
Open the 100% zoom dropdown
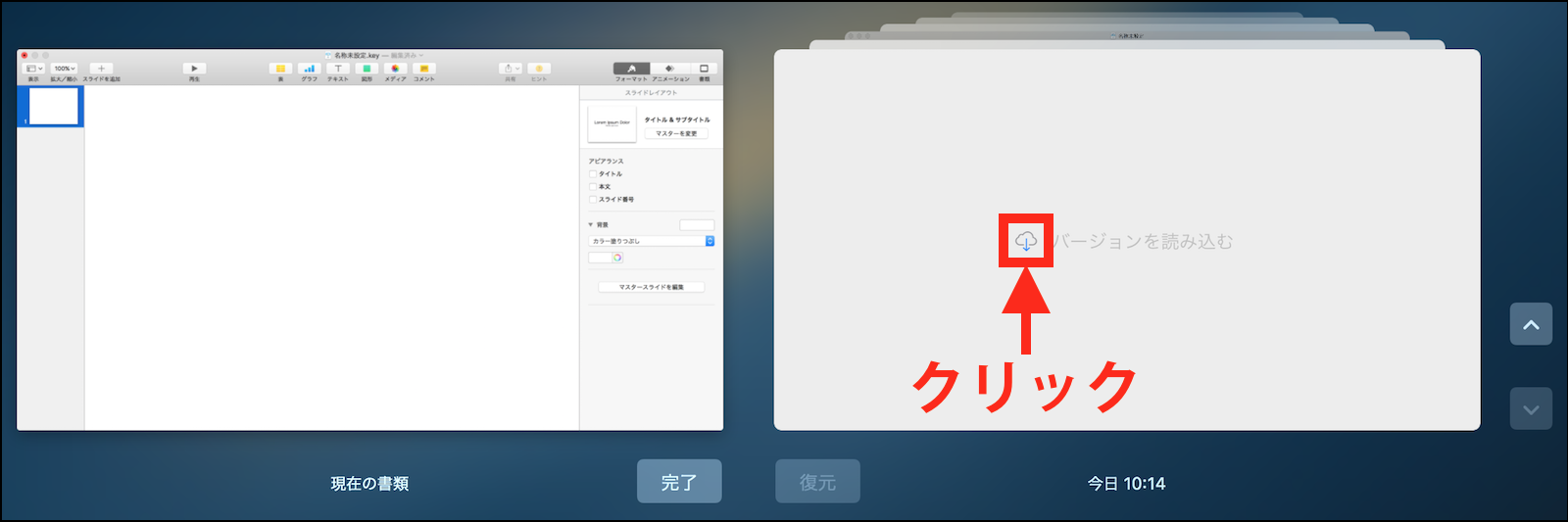pyautogui.click(x=64, y=69)
